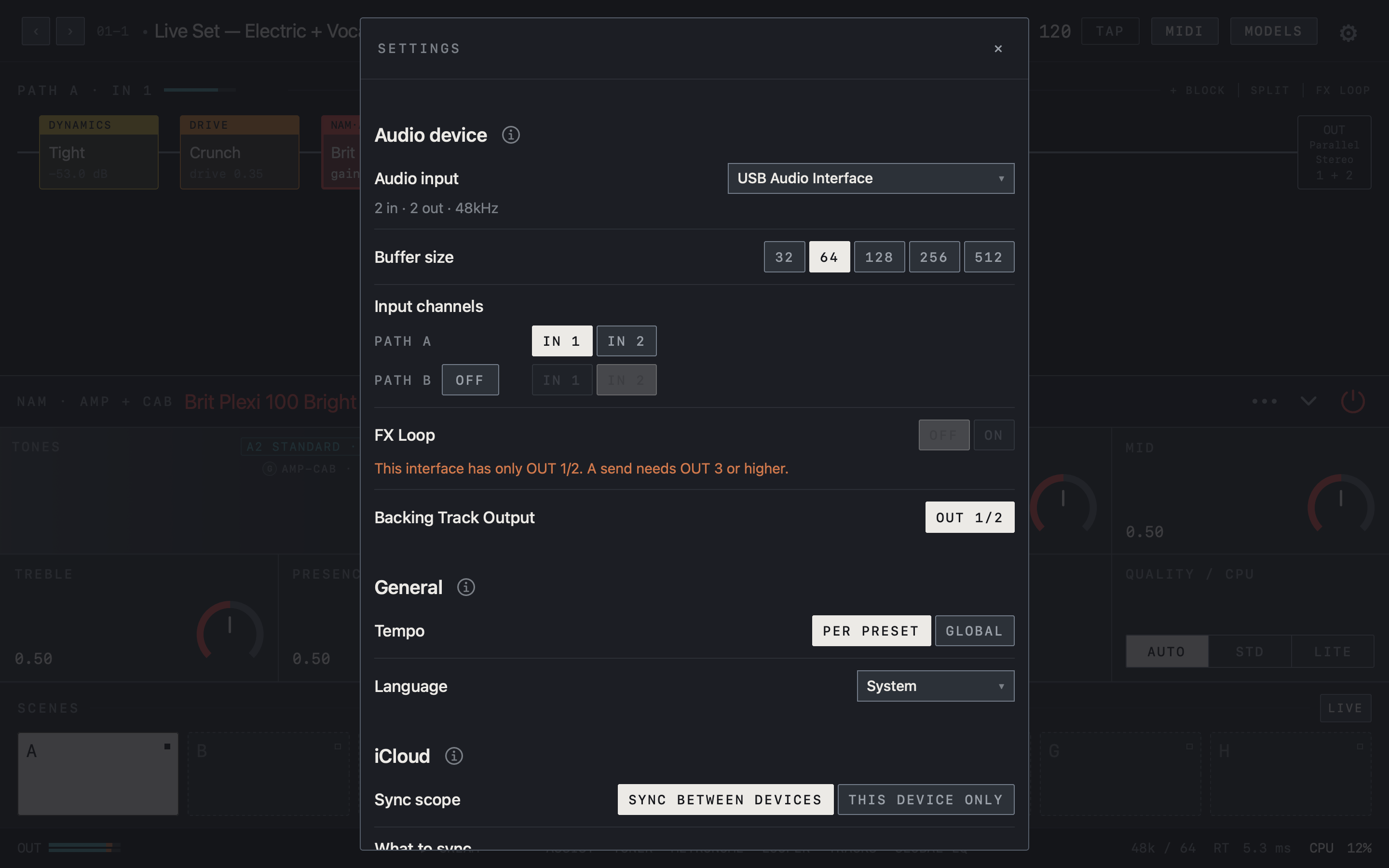Select scene H
The width and height of the screenshot is (1389, 868).
point(1290,773)
